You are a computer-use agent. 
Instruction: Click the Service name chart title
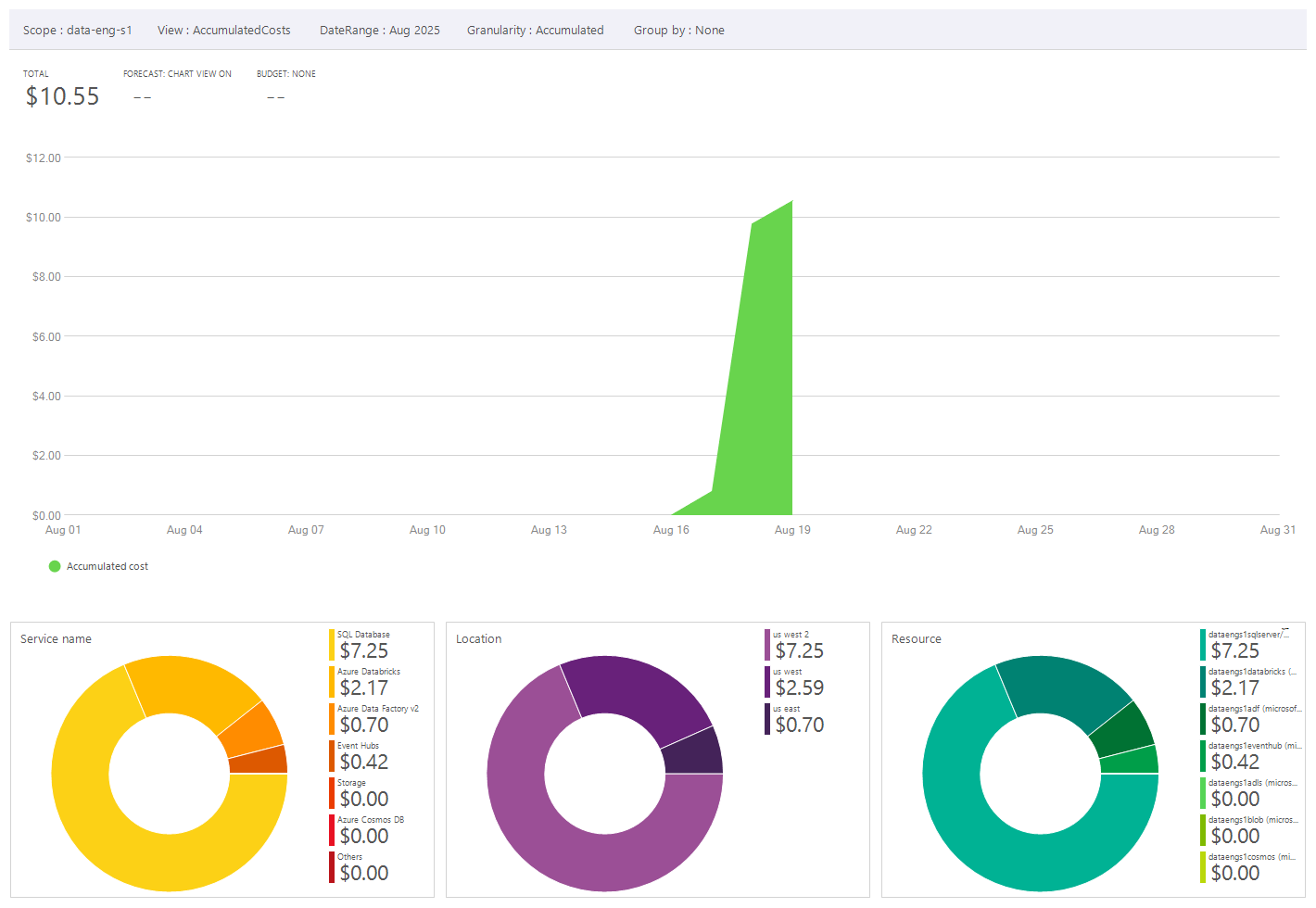(x=56, y=639)
